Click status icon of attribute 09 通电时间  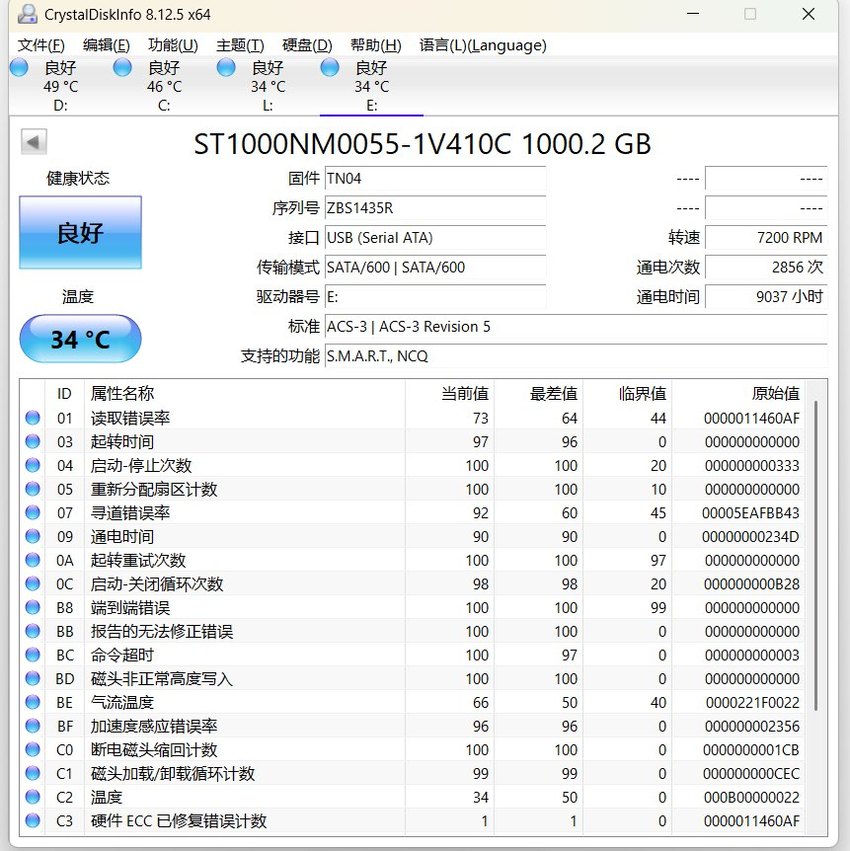33,536
